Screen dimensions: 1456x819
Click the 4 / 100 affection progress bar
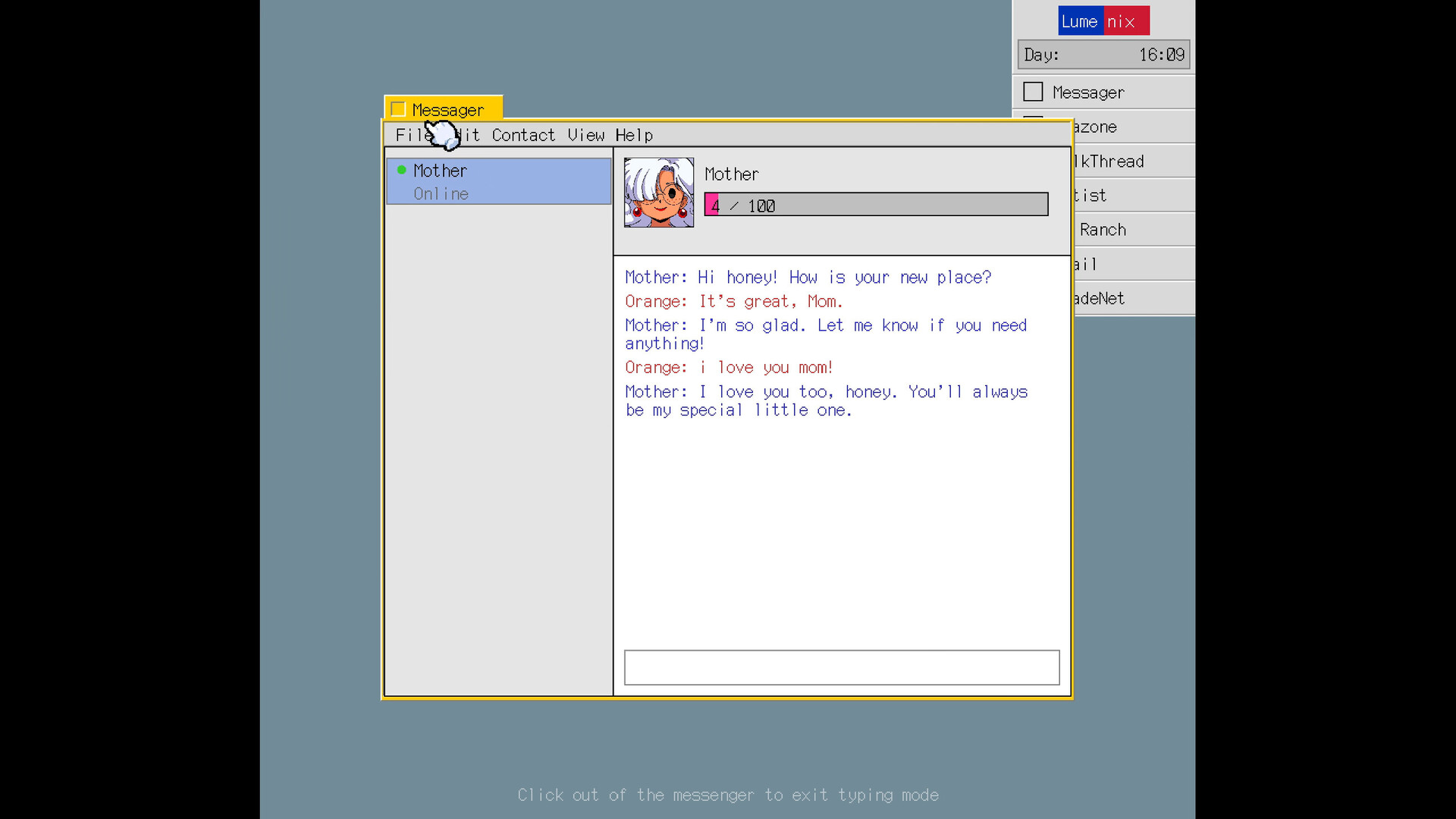click(x=876, y=205)
